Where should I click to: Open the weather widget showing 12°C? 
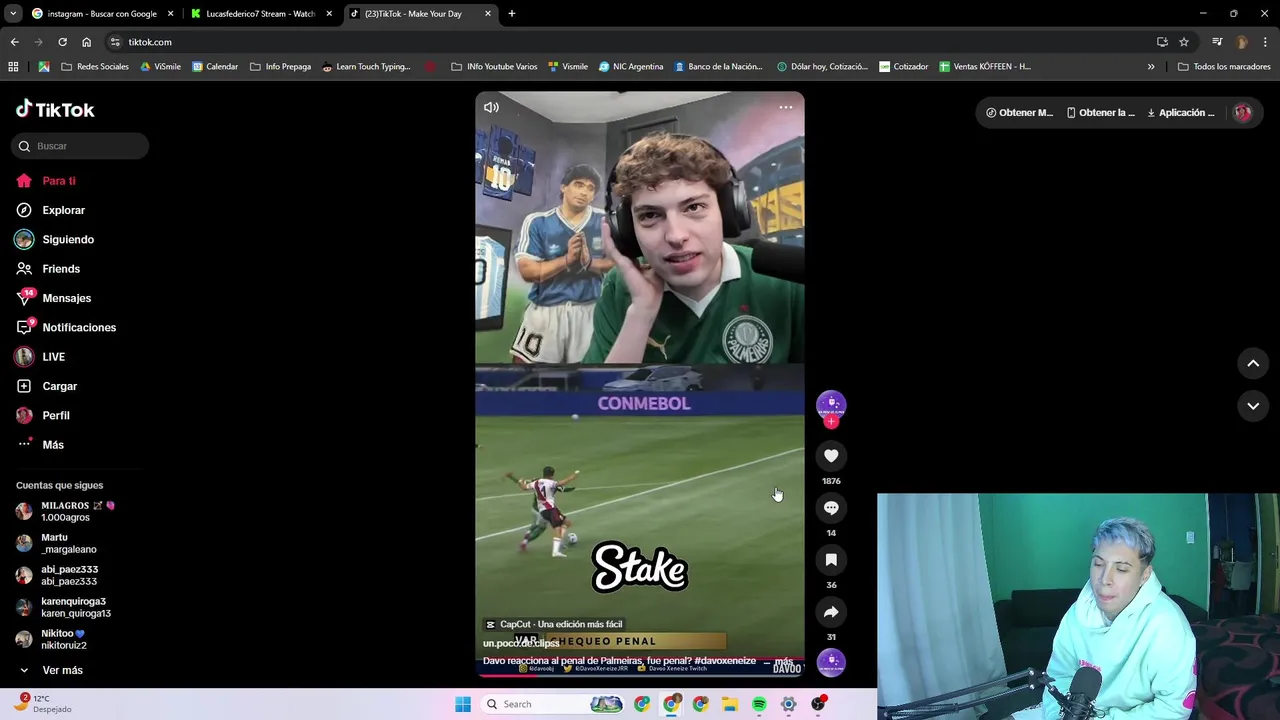[x=44, y=704]
